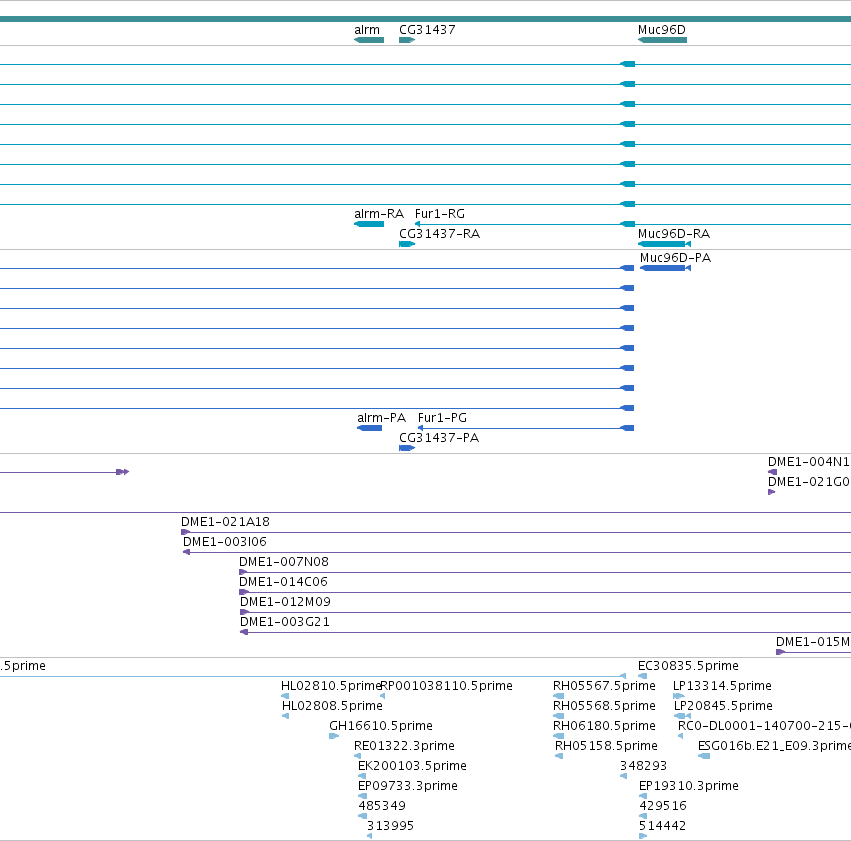Click the alrm-PA protein feature
Viewport: 851px width, 841px height.
tap(370, 428)
